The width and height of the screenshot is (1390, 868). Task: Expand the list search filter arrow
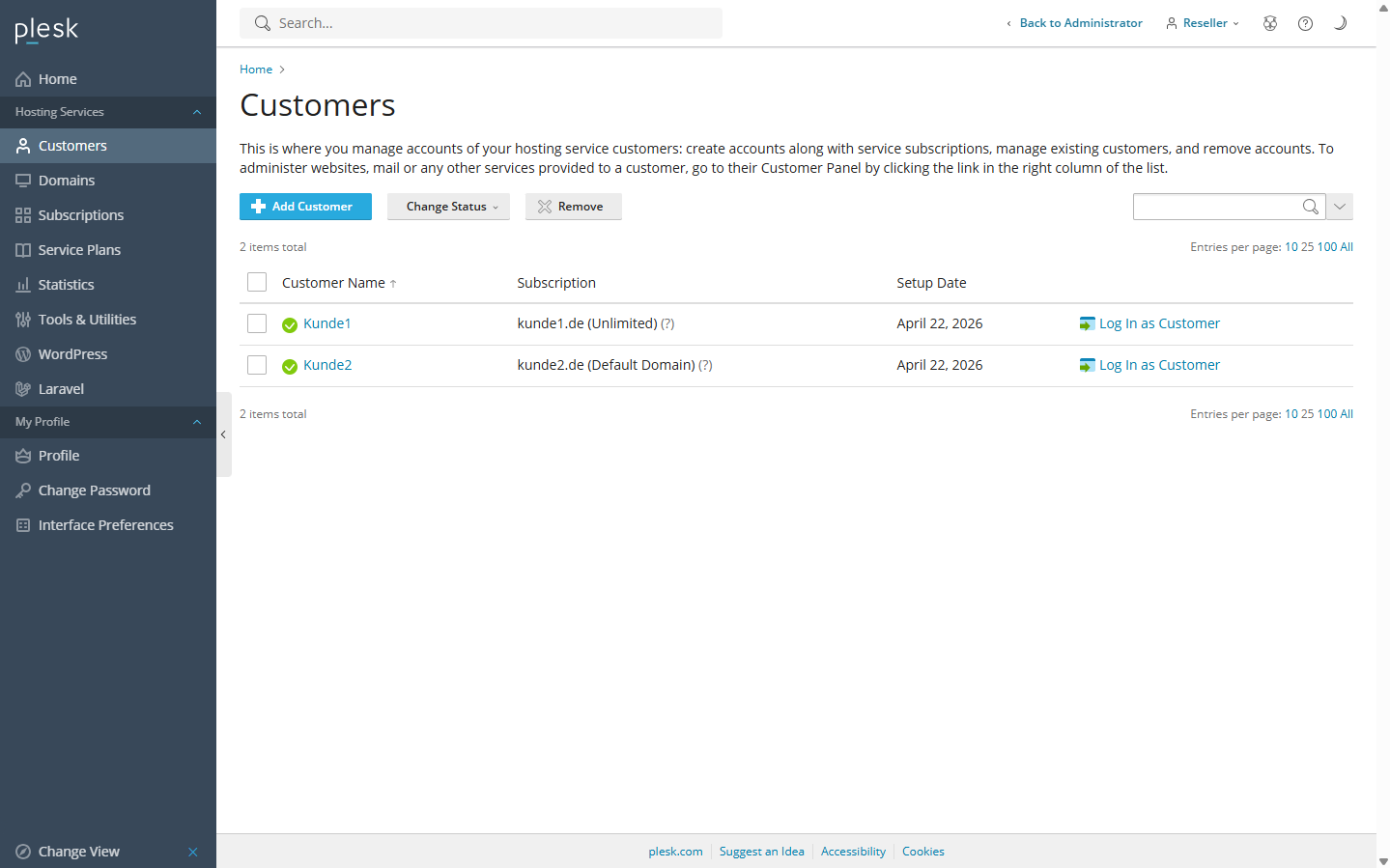[x=1340, y=207]
